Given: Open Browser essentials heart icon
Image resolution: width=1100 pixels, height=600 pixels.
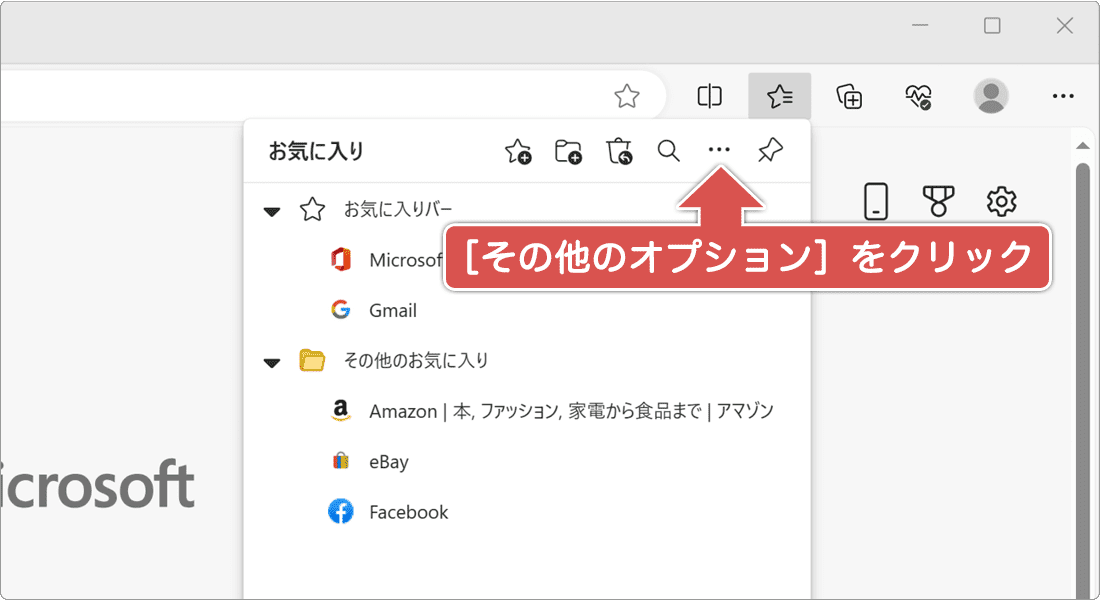Looking at the screenshot, I should point(918,96).
